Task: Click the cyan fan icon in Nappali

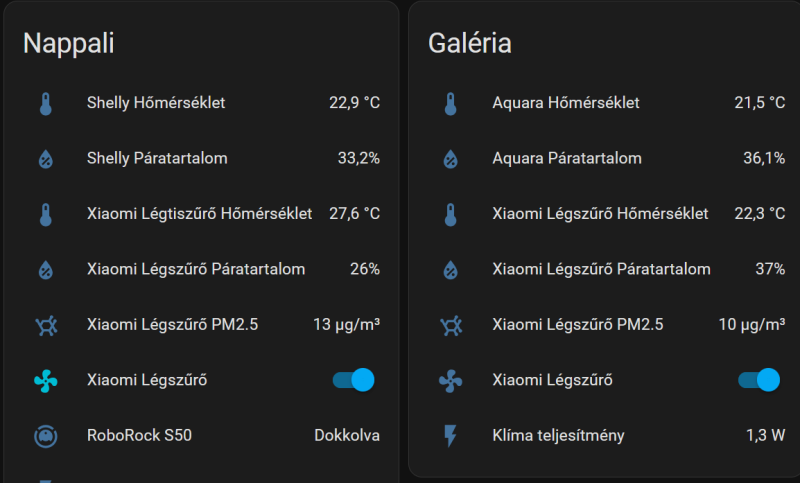Action: [46, 381]
